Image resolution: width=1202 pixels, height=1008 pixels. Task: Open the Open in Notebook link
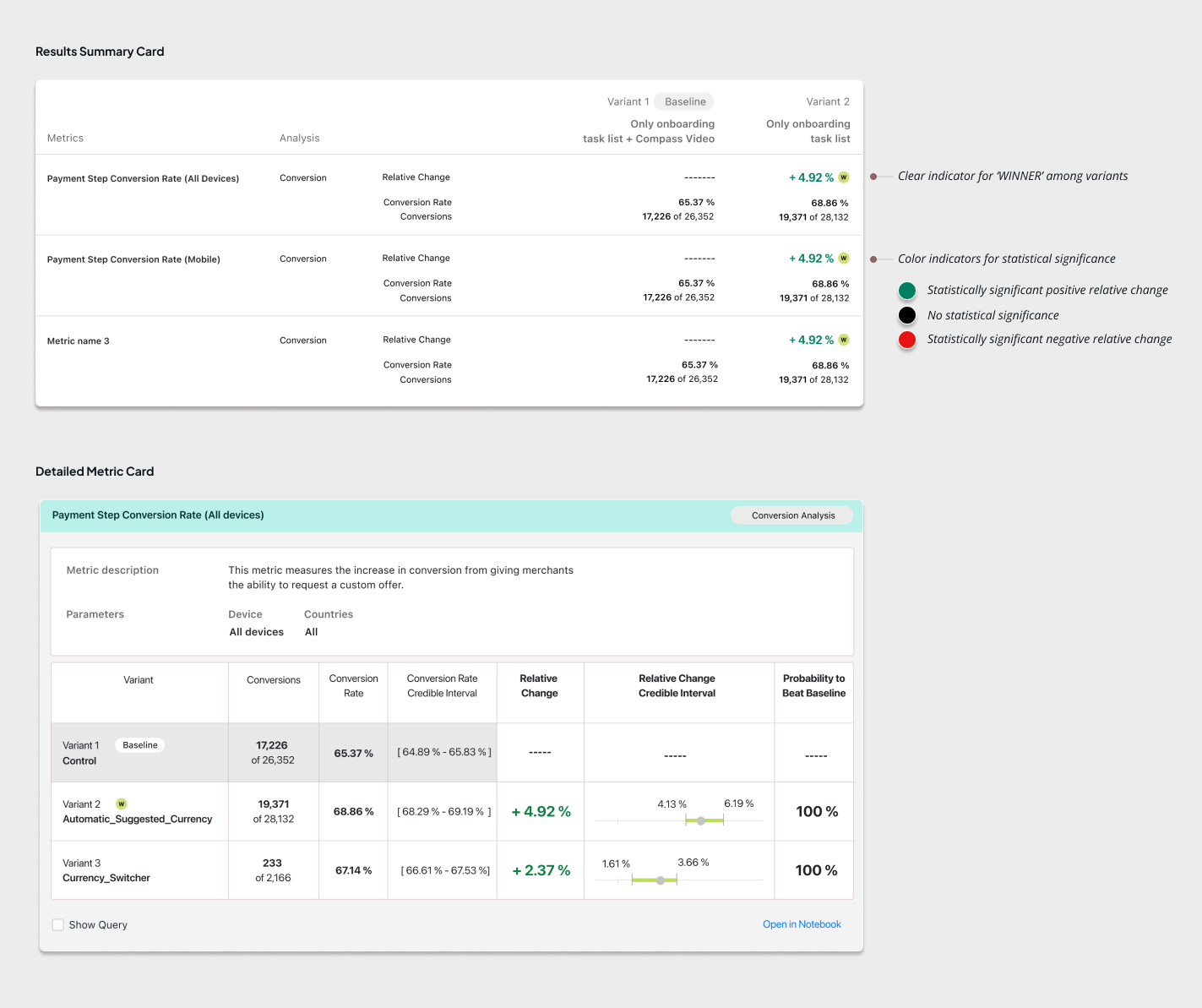point(802,924)
